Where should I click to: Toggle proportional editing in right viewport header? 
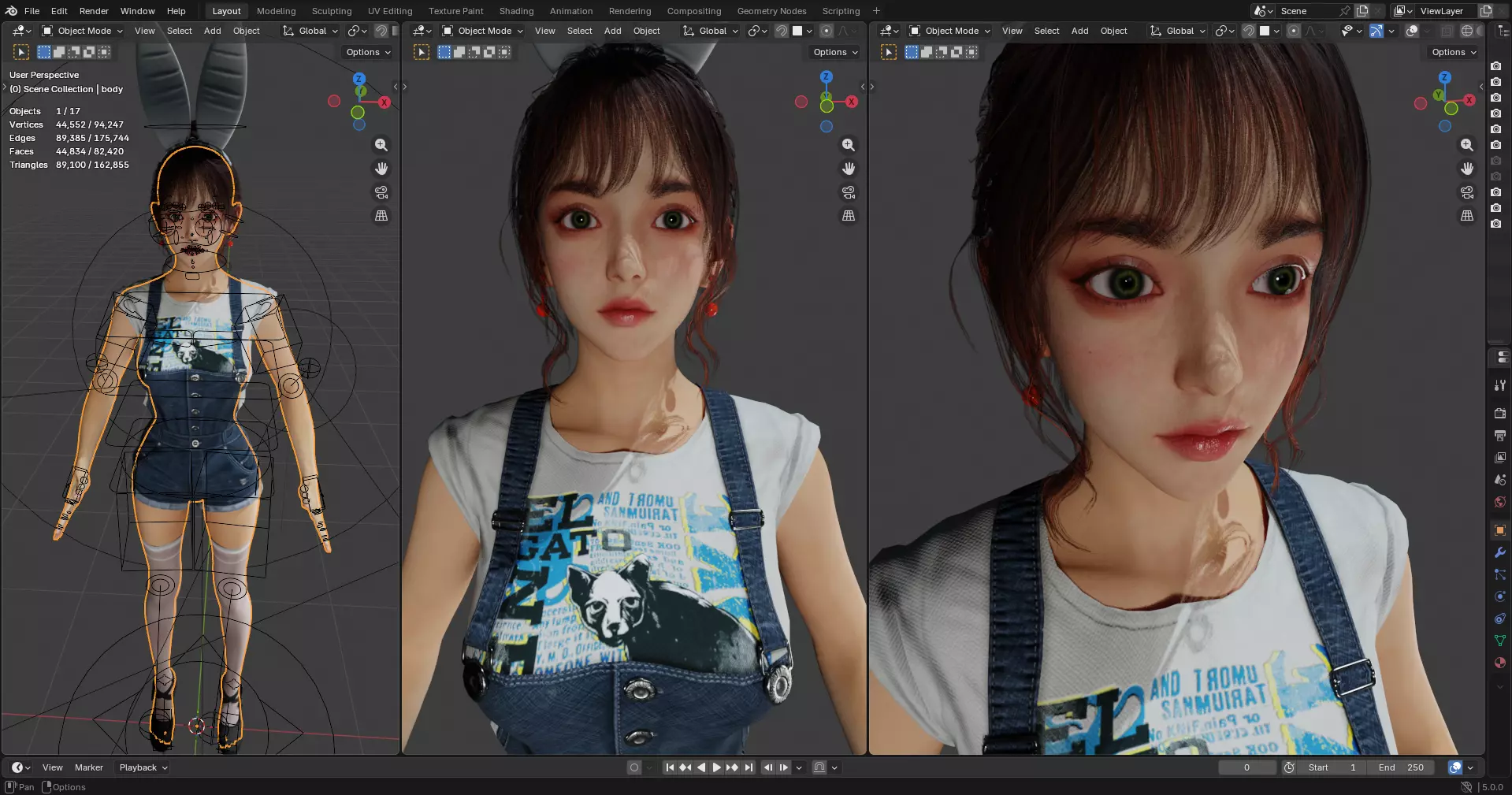(1294, 31)
